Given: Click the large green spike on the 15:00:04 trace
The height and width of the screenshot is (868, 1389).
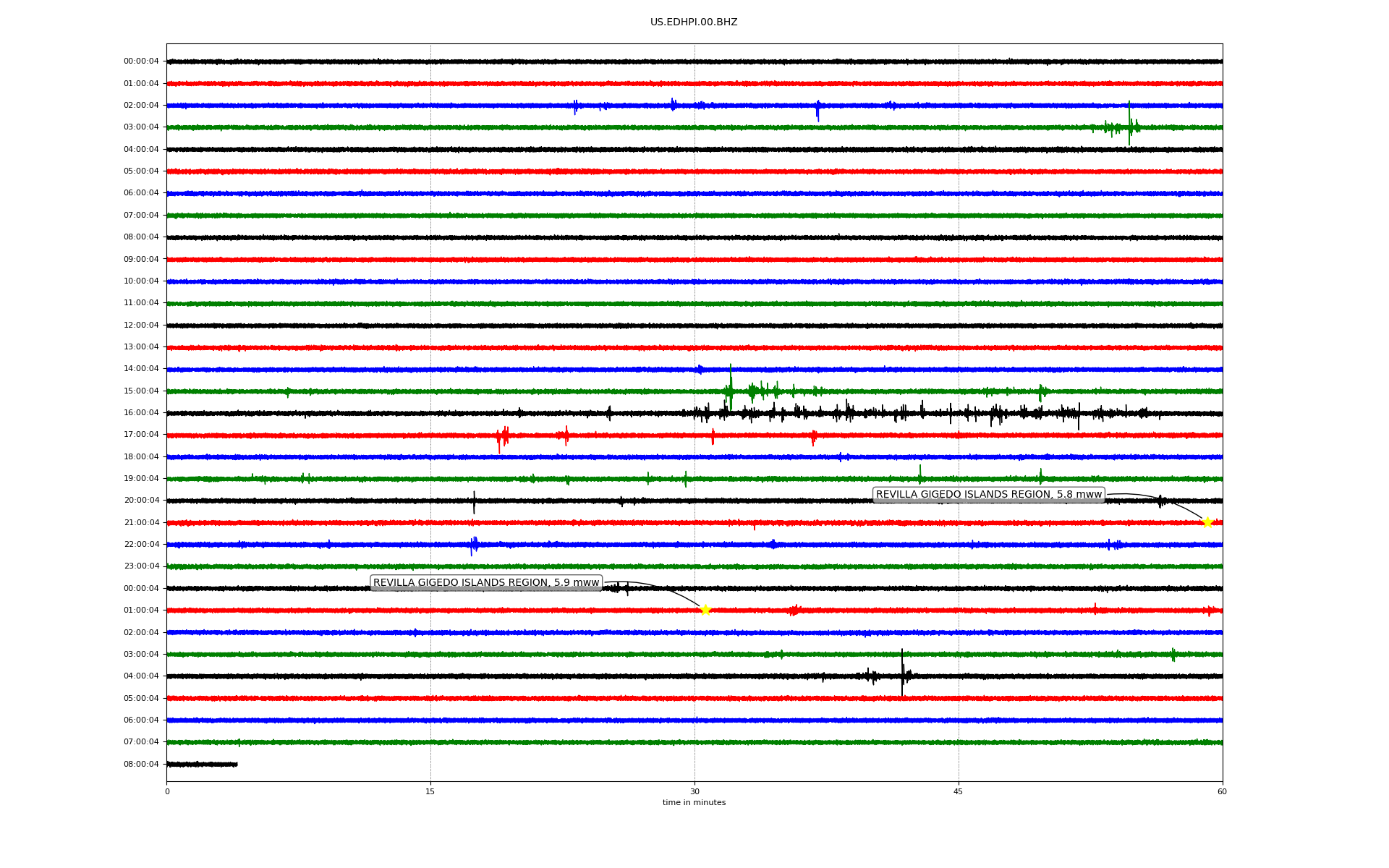Looking at the screenshot, I should click(731, 387).
